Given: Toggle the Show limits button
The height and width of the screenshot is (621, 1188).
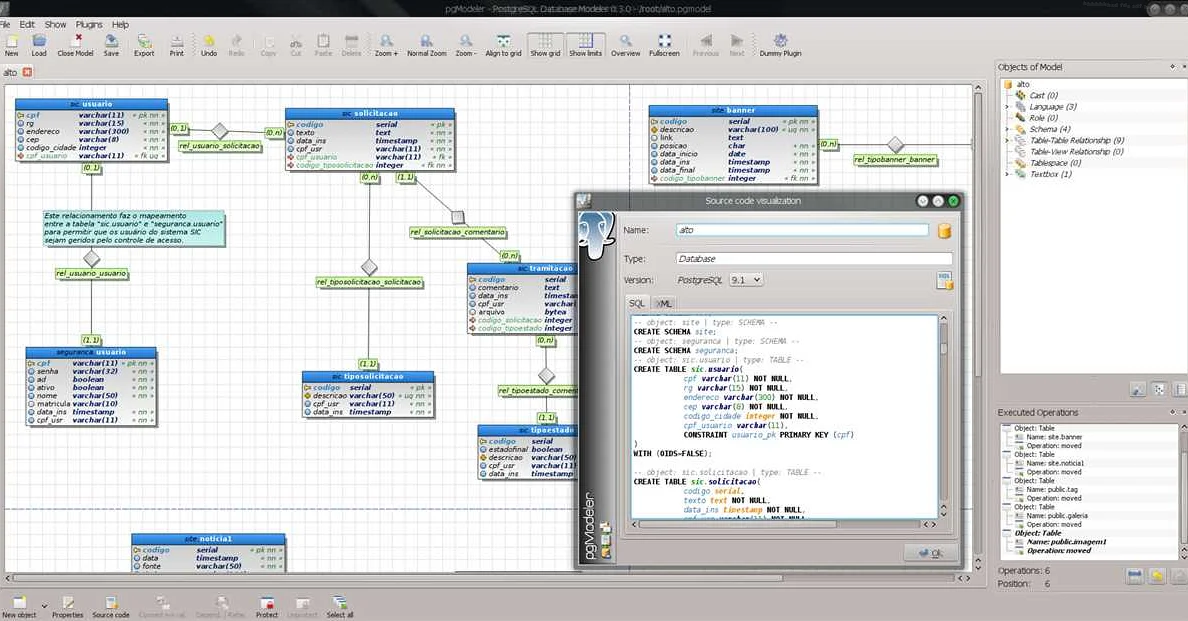Looking at the screenshot, I should tap(586, 43).
